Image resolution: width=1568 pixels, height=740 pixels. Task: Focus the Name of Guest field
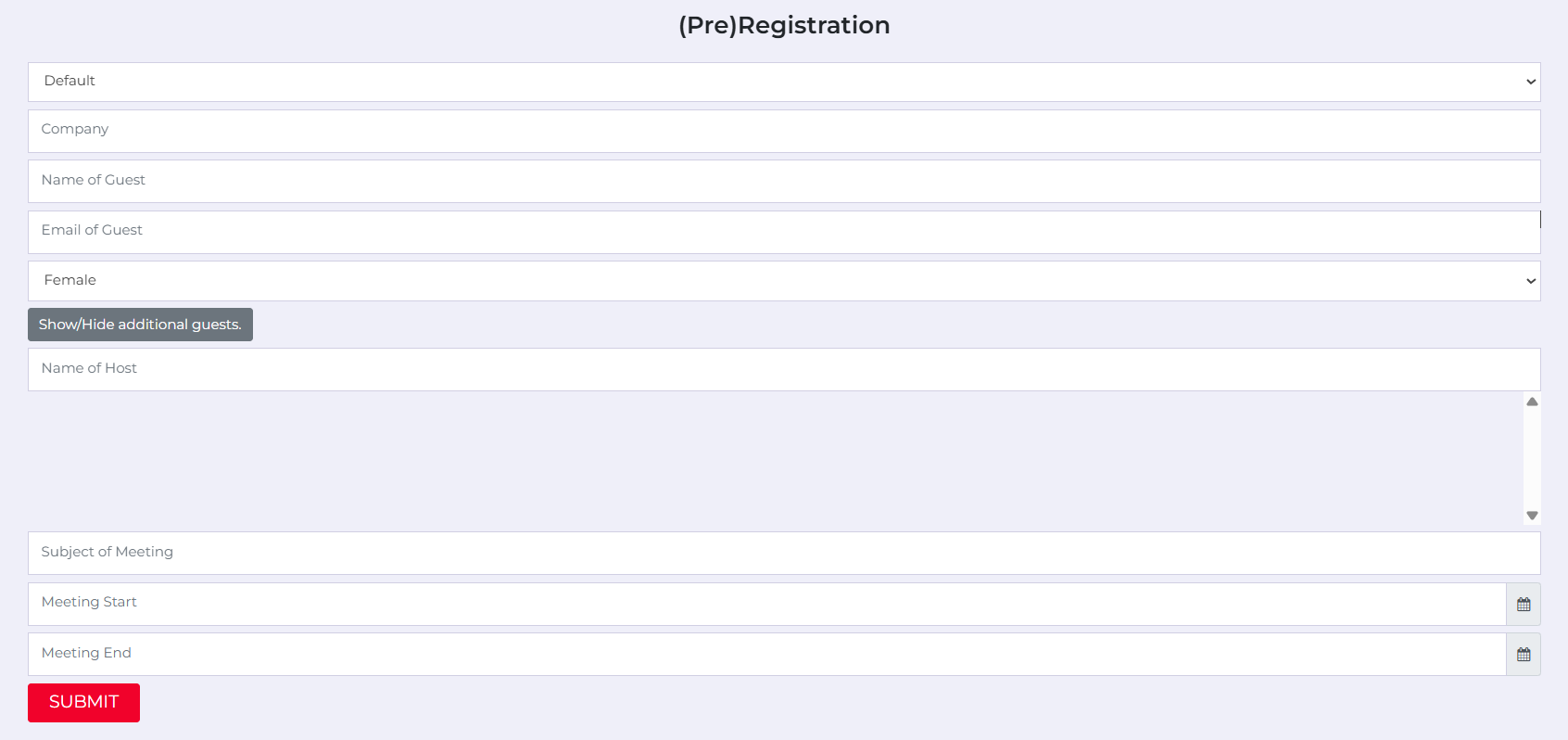(784, 181)
